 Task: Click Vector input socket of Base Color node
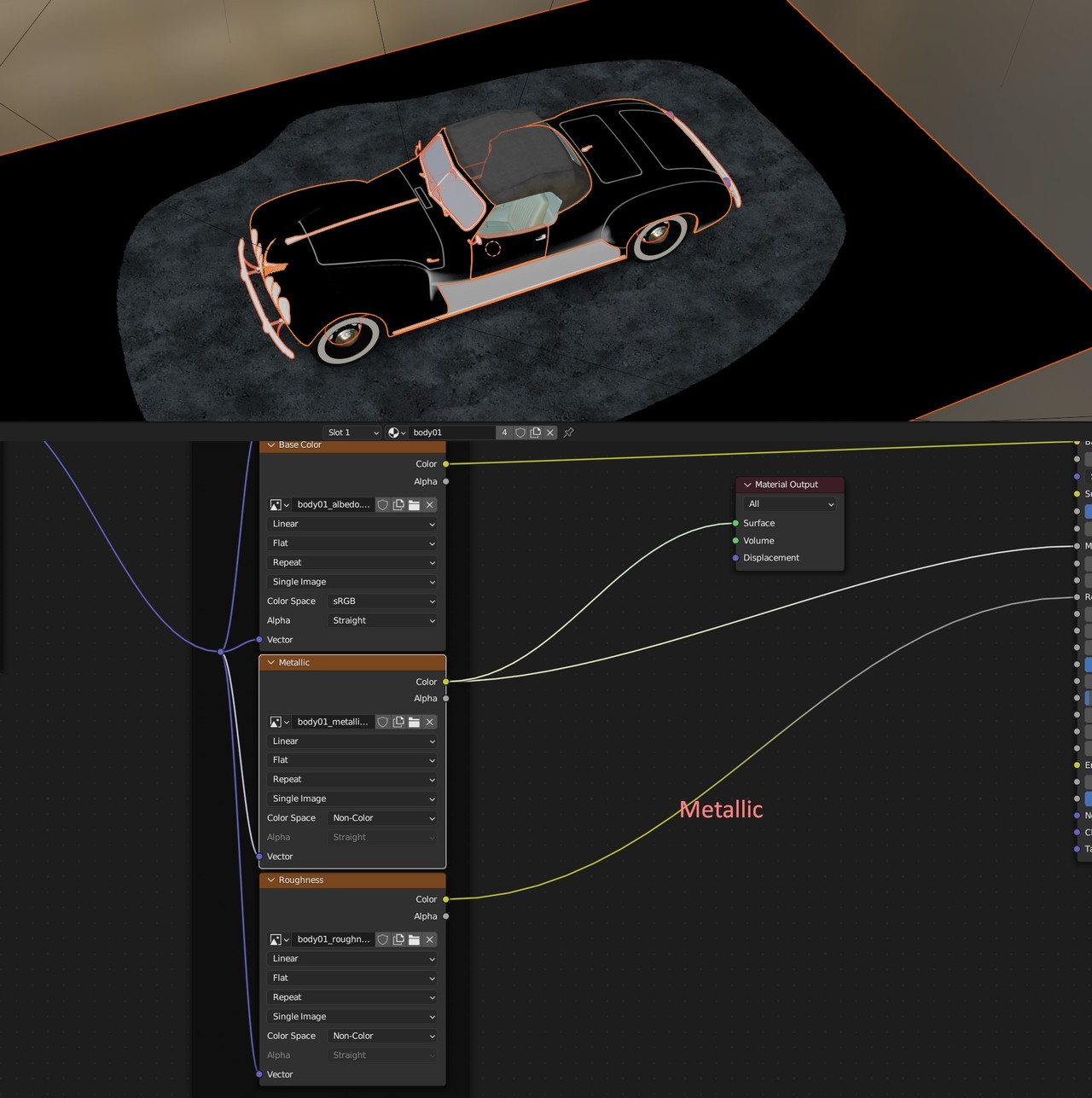pos(259,640)
